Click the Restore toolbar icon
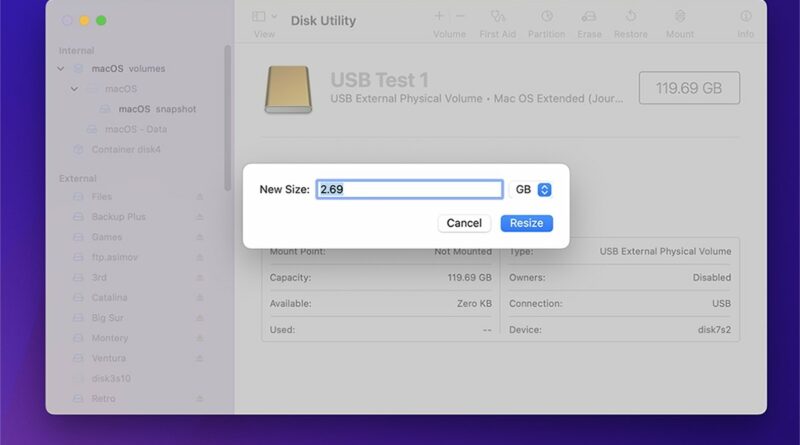This screenshot has height=445, width=800. click(631, 17)
